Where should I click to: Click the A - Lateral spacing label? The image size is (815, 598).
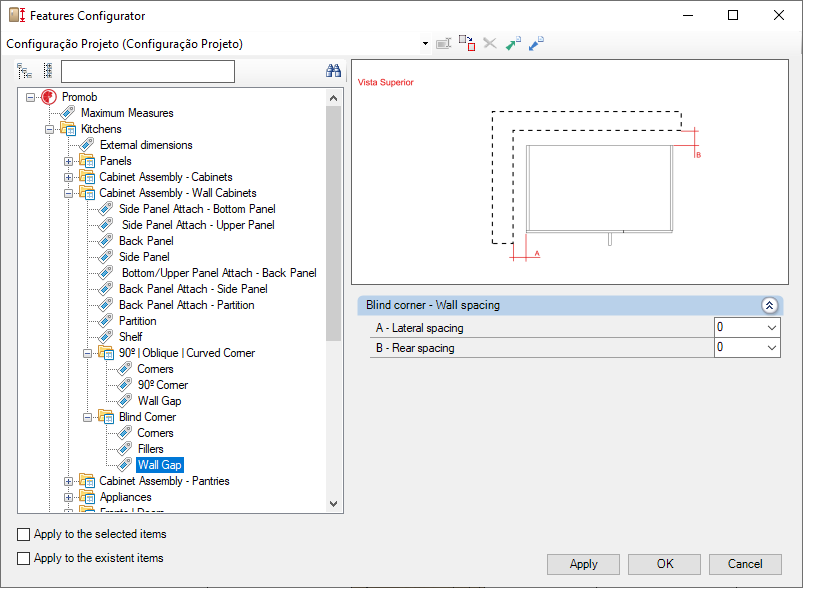(x=419, y=328)
